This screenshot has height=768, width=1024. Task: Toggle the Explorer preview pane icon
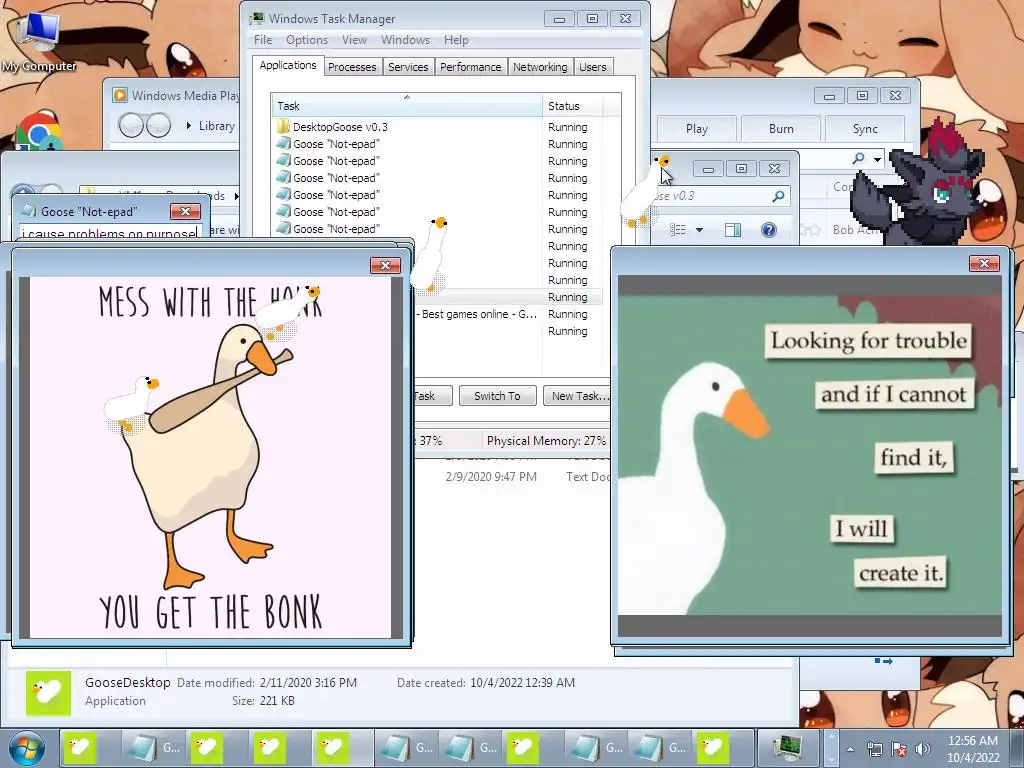[733, 230]
